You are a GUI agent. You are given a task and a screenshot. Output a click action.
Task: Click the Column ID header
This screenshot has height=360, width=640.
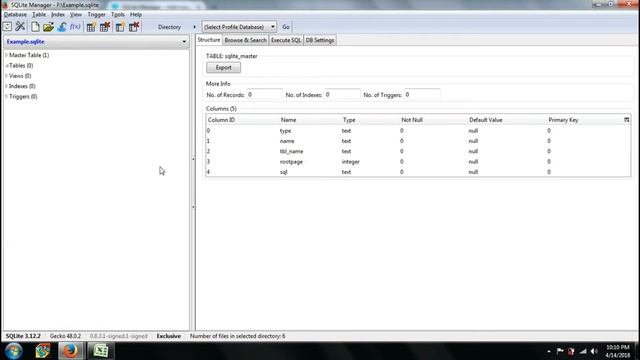coord(242,120)
